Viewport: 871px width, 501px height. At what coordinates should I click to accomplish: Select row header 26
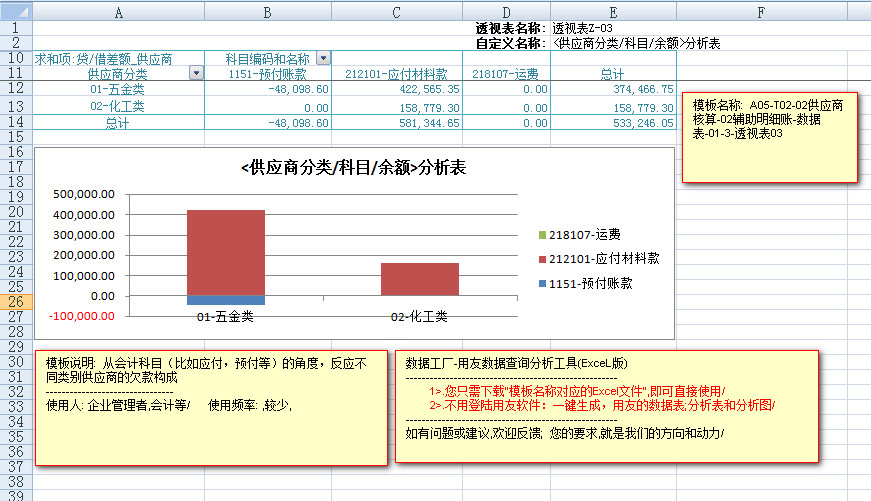(16, 301)
